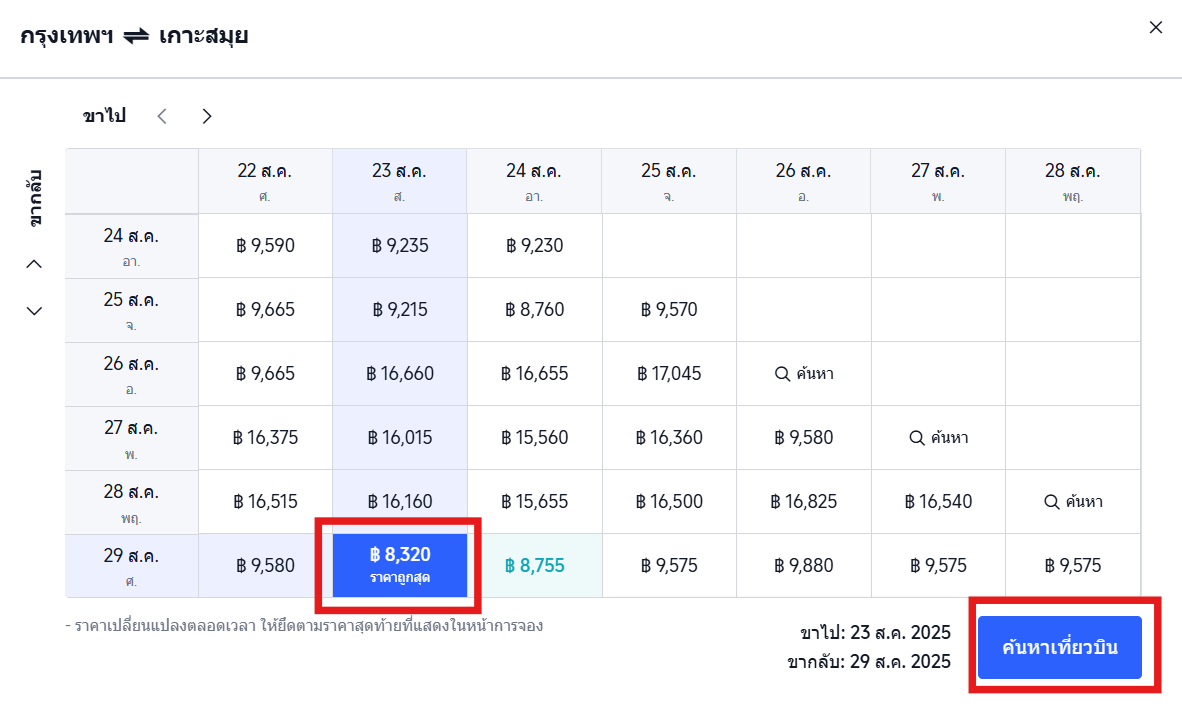1182x715 pixels.
Task: Choose the ฿ 9,230 fare cell
Action: tap(534, 246)
